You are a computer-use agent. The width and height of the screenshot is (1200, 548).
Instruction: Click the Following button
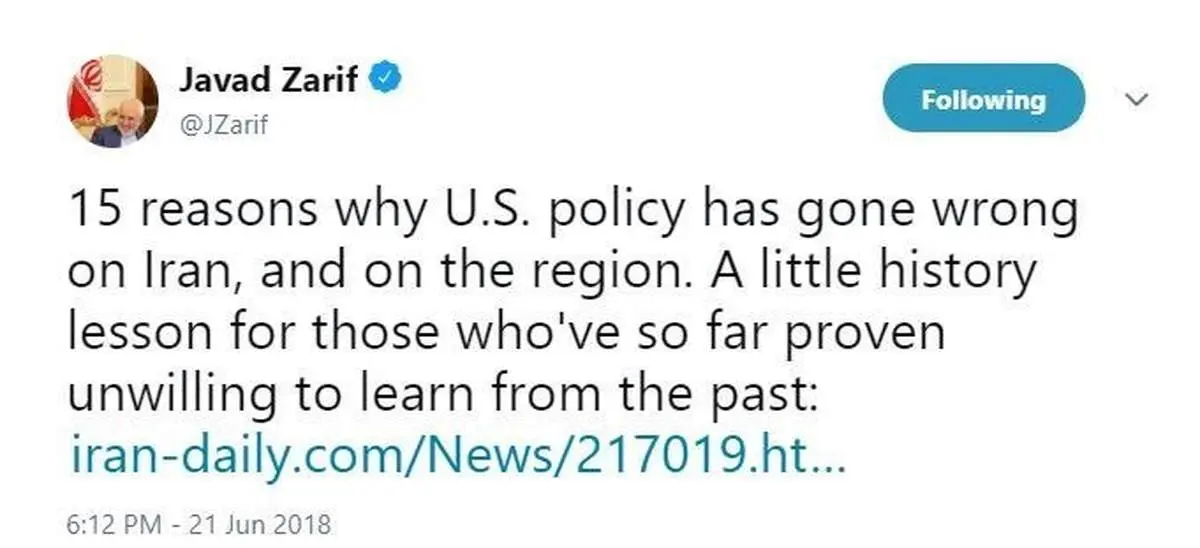pyautogui.click(x=983, y=98)
